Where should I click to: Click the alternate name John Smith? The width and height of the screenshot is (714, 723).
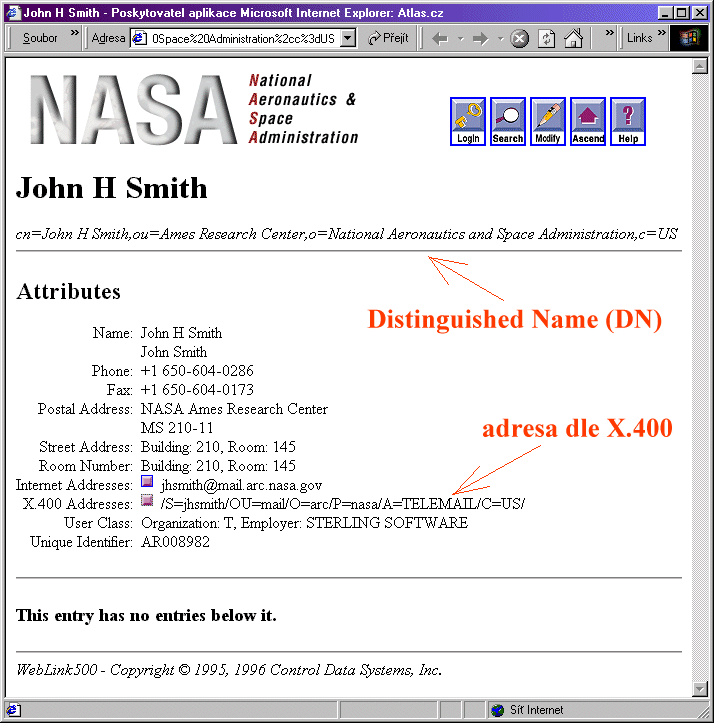click(173, 352)
